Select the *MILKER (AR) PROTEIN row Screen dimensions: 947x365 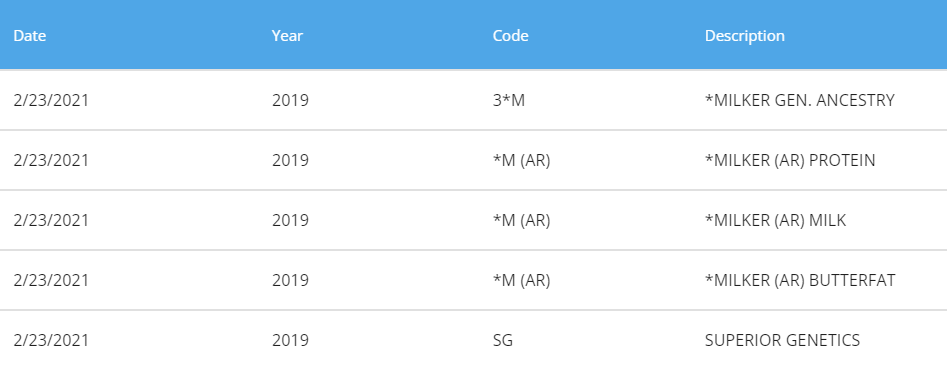474,160
